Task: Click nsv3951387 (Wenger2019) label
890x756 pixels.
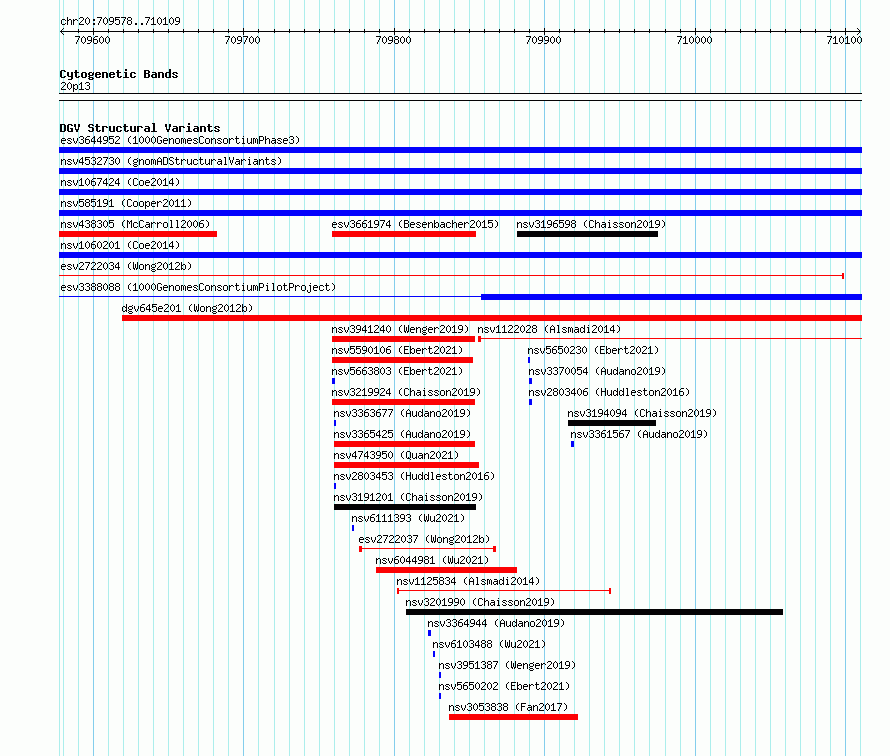Action: click(507, 665)
